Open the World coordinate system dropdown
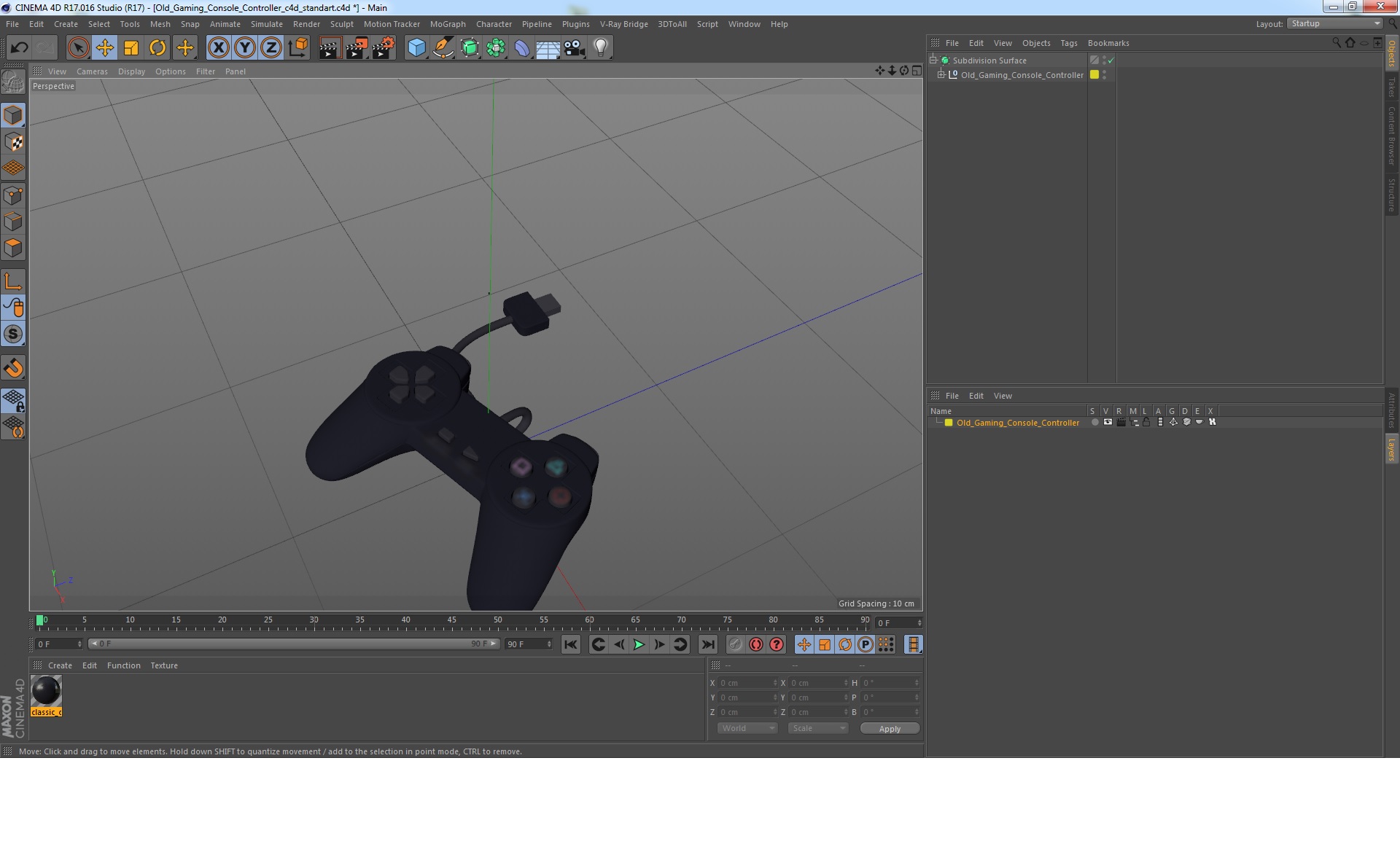The height and width of the screenshot is (844, 1400). click(747, 728)
